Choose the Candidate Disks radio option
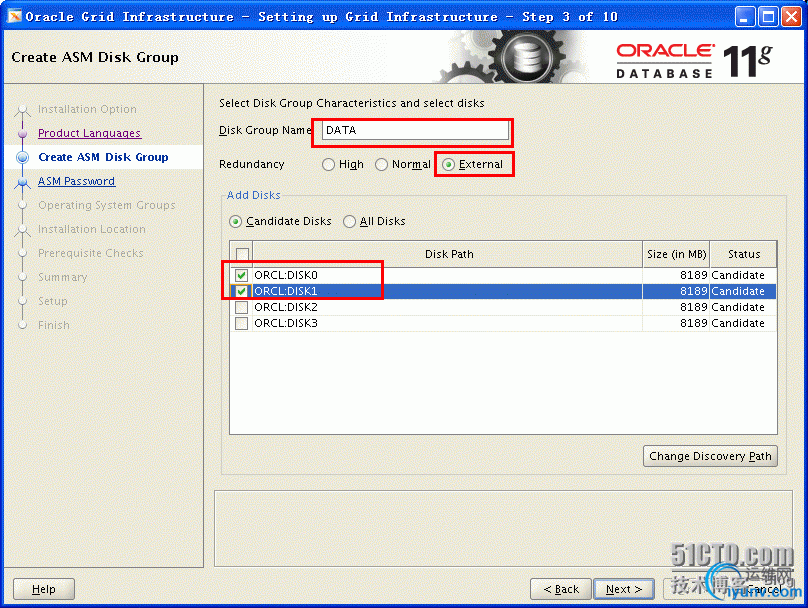The width and height of the screenshot is (808, 608). [235, 222]
